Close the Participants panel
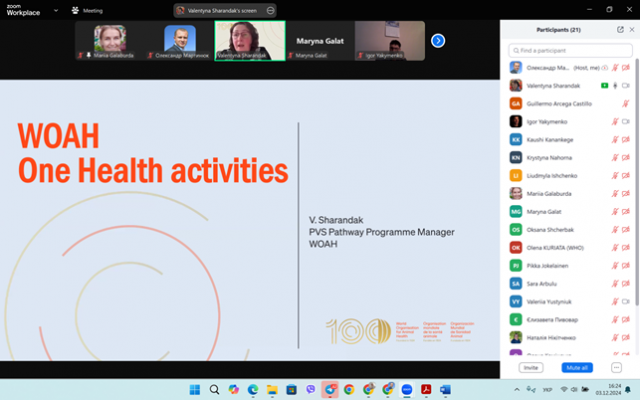Screen dimensions: 640x400 point(632,29)
